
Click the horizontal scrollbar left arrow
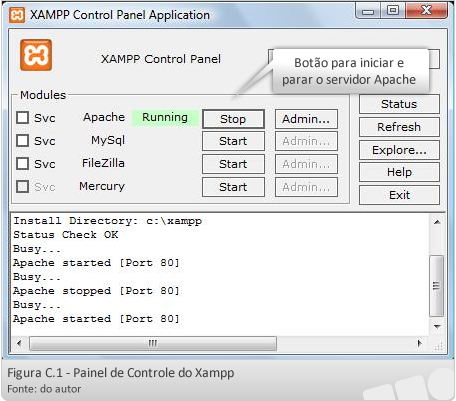click(x=19, y=343)
